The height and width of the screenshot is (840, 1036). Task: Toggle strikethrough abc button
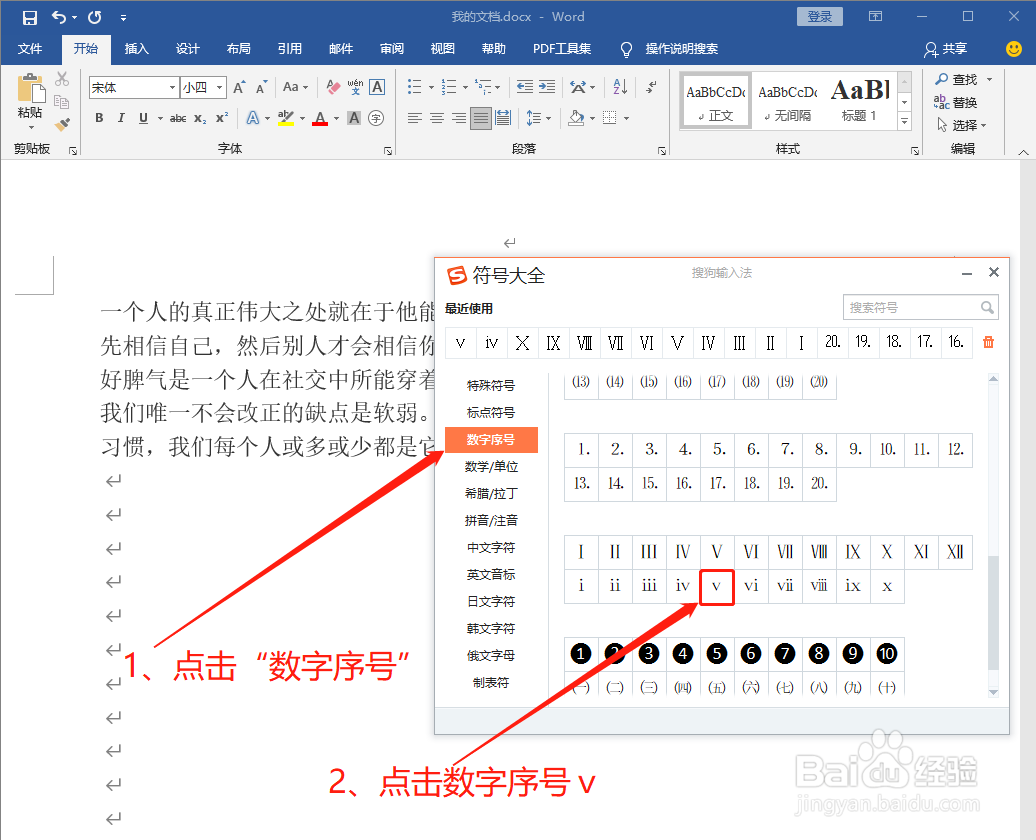(x=178, y=118)
